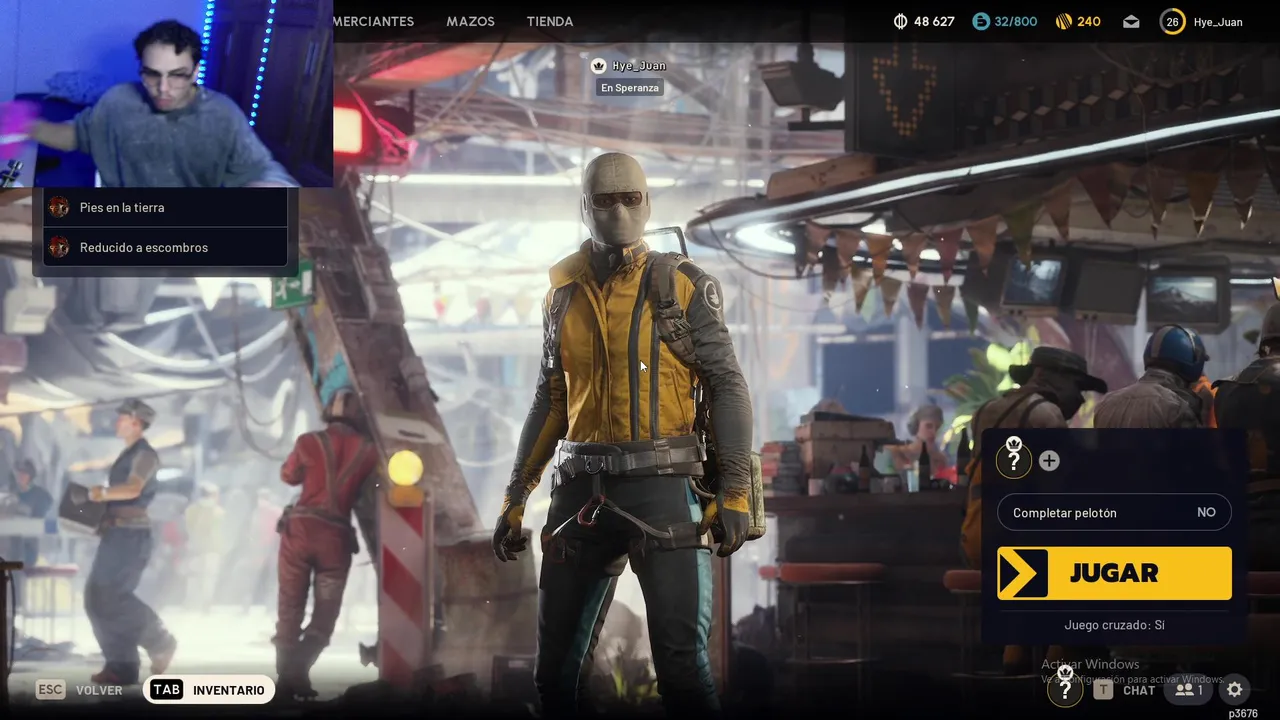Open the settings gear icon

tap(1235, 689)
